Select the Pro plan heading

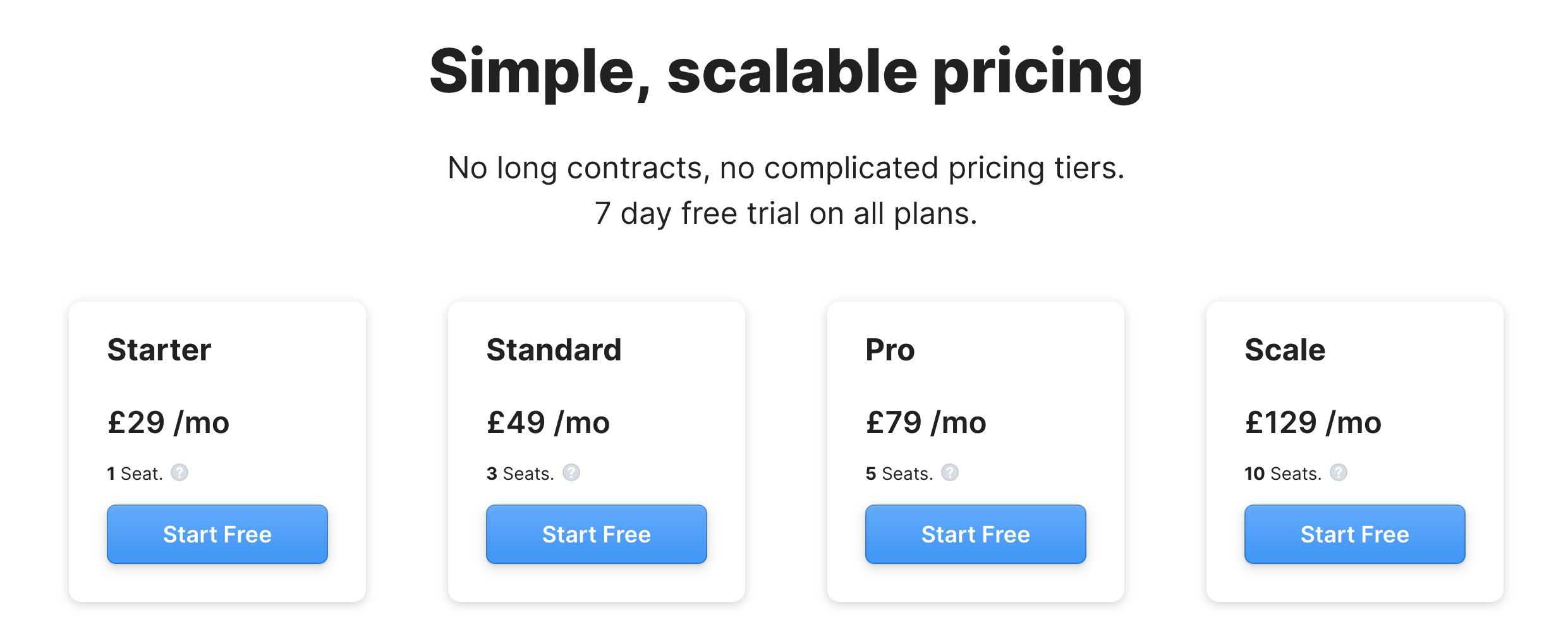(x=890, y=350)
